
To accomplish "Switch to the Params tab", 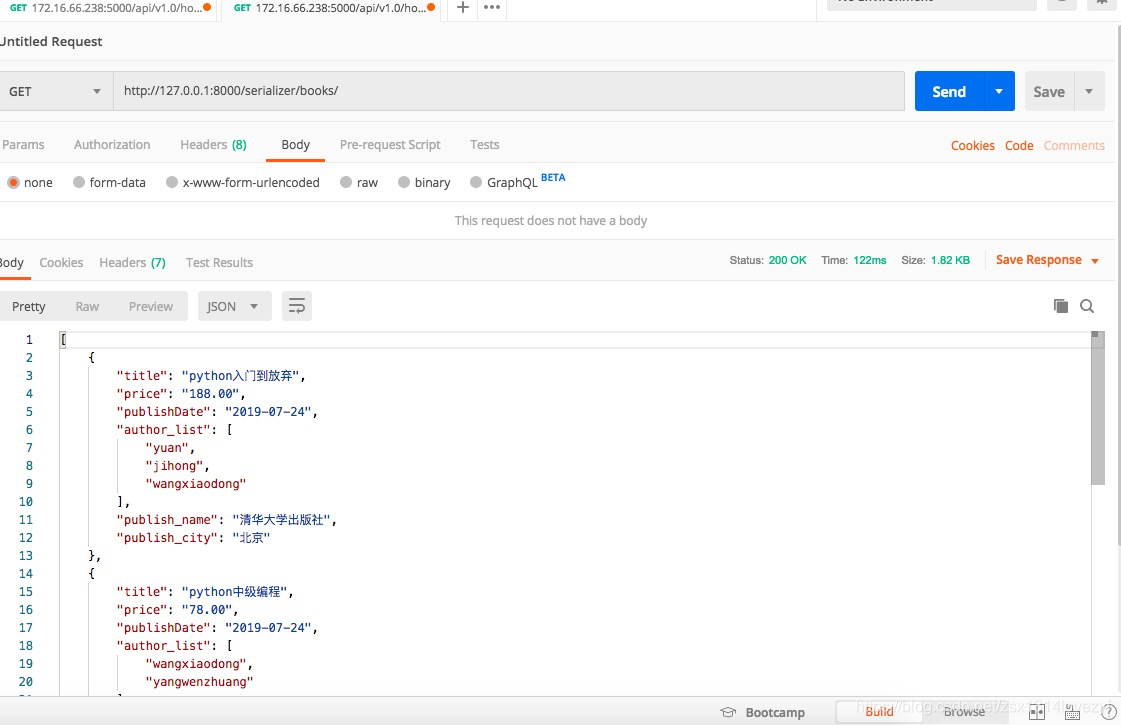I will point(23,144).
